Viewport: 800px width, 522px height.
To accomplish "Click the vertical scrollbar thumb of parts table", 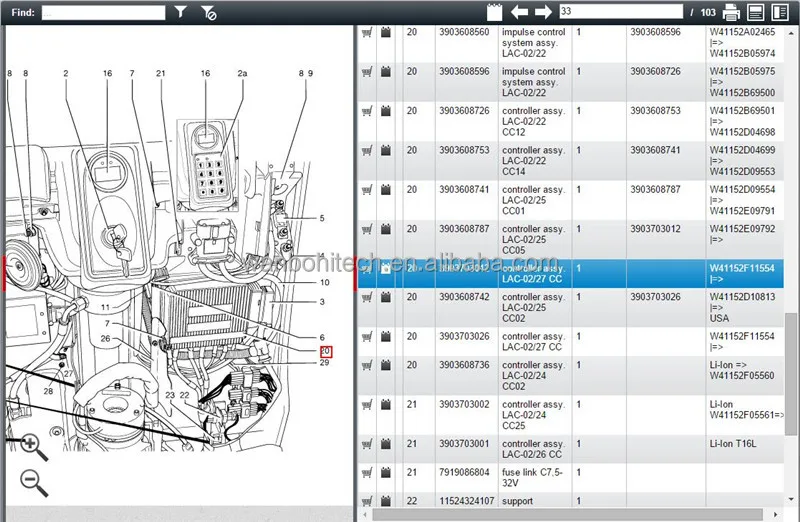I will pyautogui.click(x=791, y=374).
